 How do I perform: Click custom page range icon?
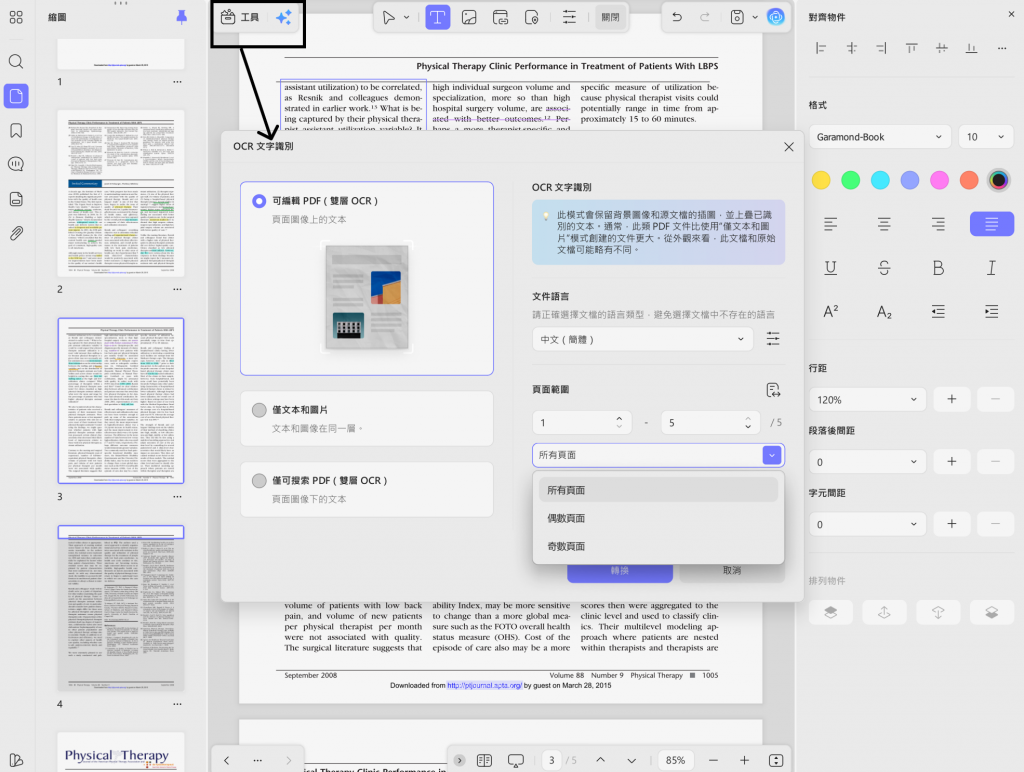773,391
